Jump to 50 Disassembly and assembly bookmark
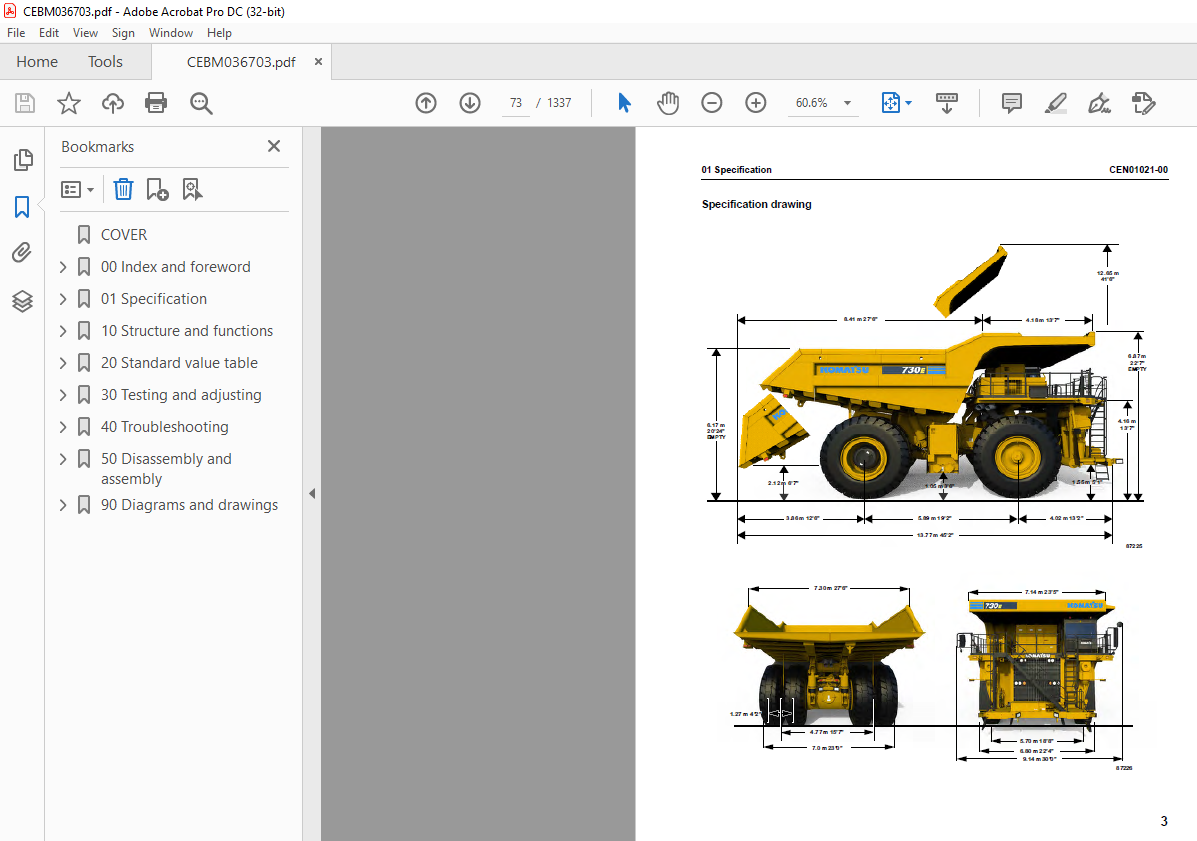This screenshot has width=1197, height=841. click(x=166, y=469)
